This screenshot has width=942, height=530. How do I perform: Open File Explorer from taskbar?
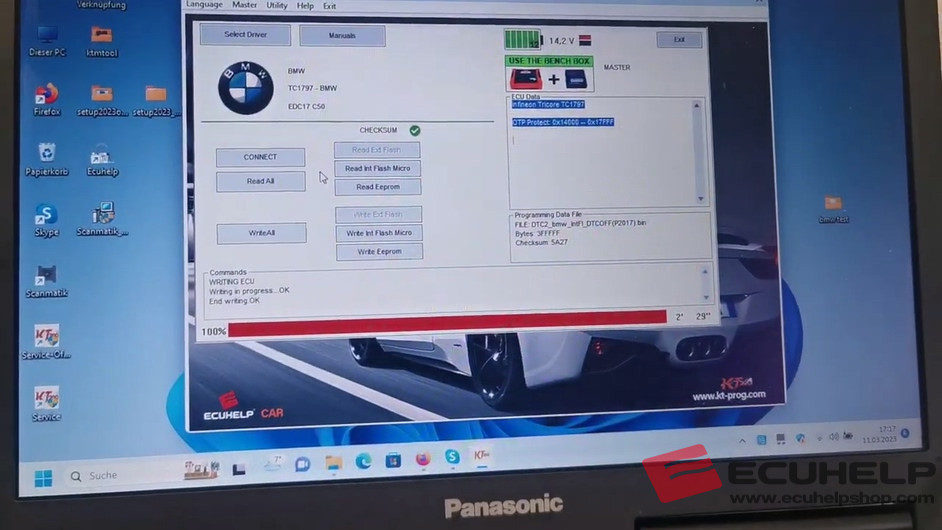[x=333, y=462]
